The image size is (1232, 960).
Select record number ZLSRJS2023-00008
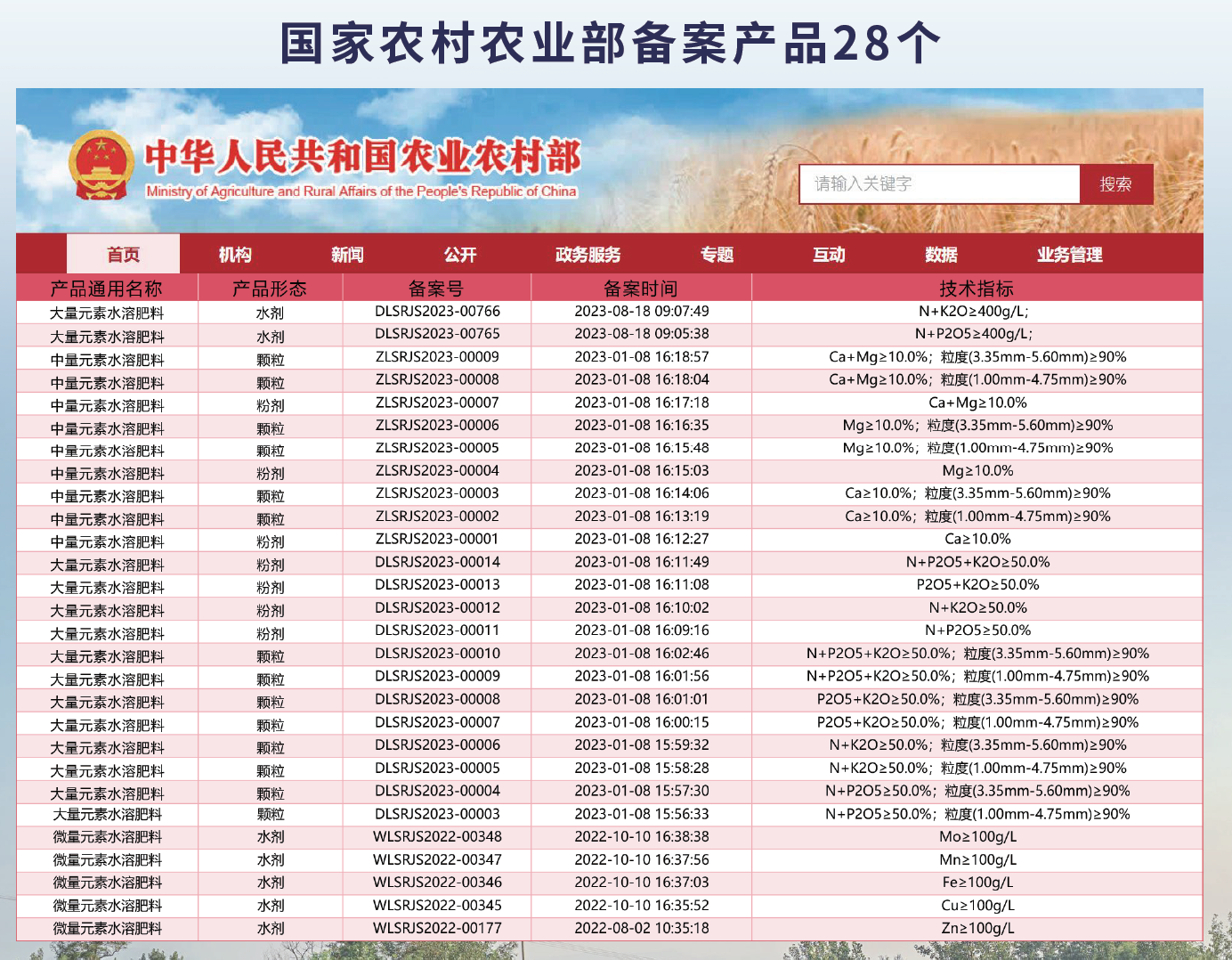click(437, 378)
